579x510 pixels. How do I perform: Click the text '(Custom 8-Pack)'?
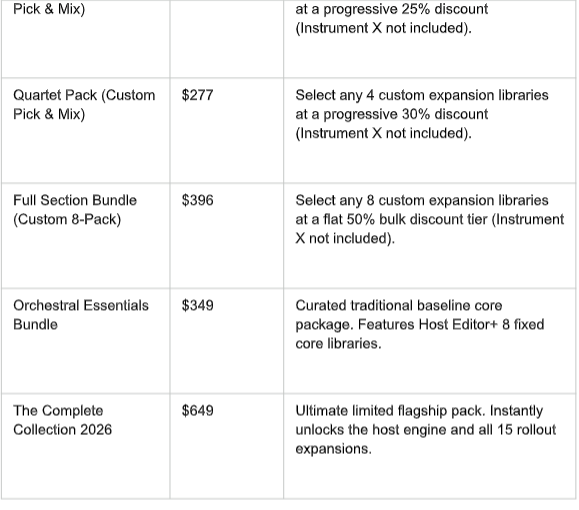point(67,219)
